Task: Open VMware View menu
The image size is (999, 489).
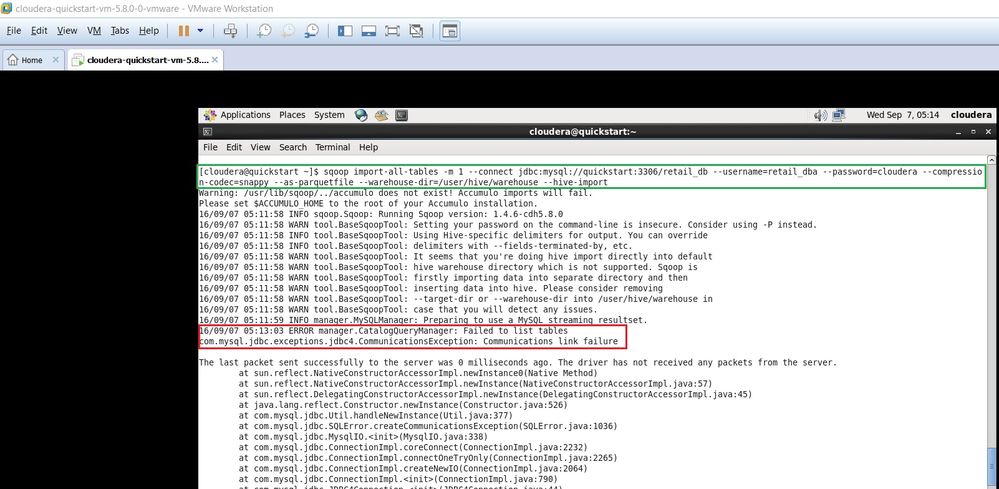Action: pyautogui.click(x=67, y=31)
